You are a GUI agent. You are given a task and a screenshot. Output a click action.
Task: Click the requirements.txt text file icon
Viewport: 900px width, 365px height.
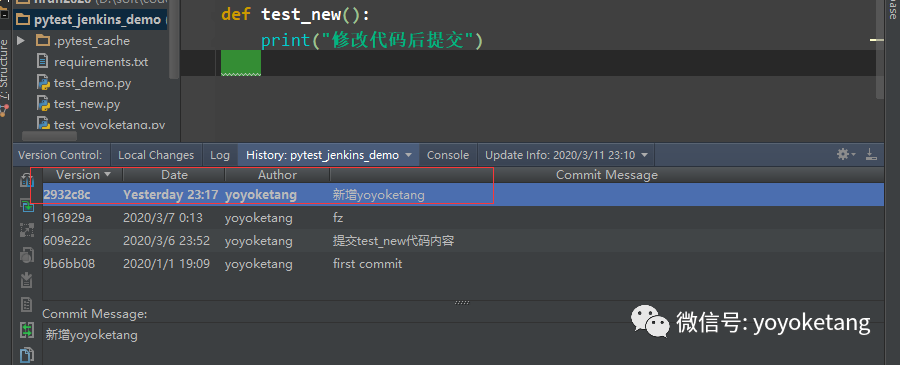pyautogui.click(x=42, y=61)
